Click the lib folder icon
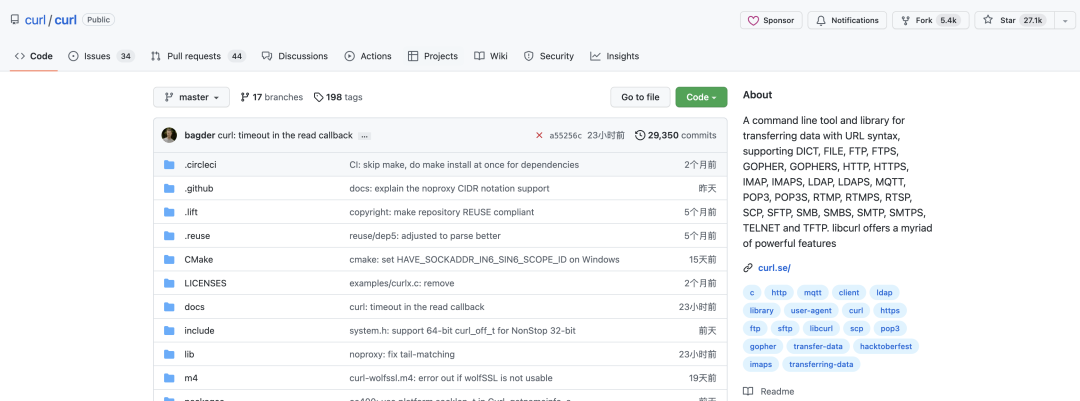 pos(169,354)
